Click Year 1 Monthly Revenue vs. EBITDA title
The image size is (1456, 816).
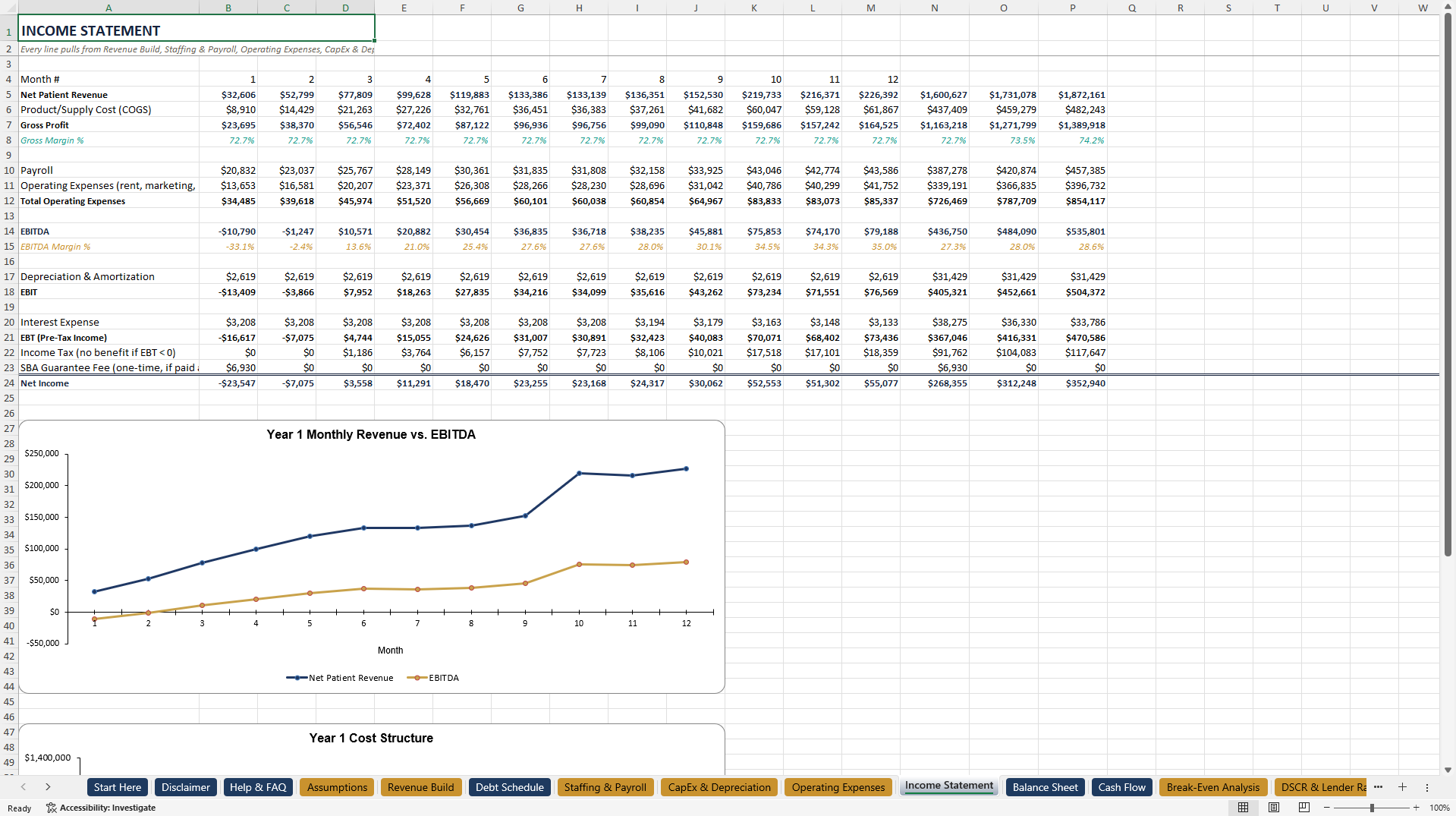371,434
